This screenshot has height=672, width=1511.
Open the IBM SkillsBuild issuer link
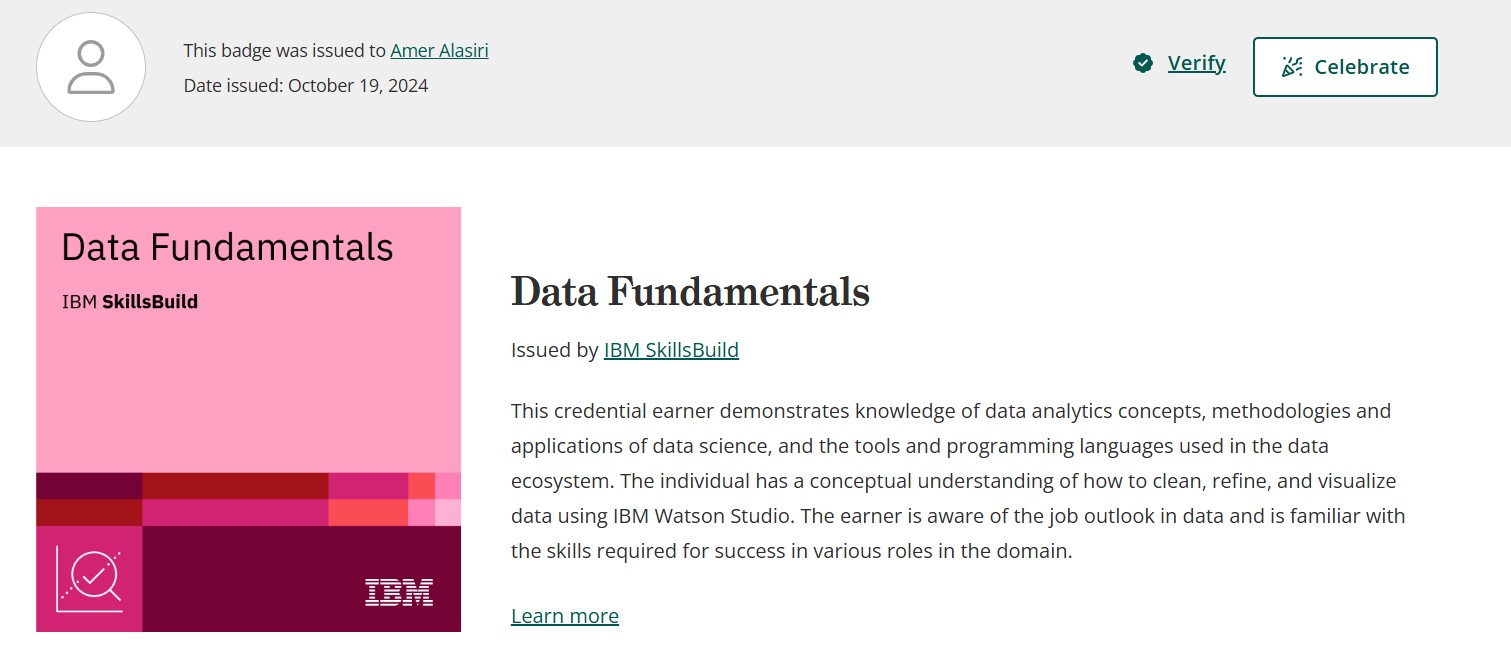671,350
